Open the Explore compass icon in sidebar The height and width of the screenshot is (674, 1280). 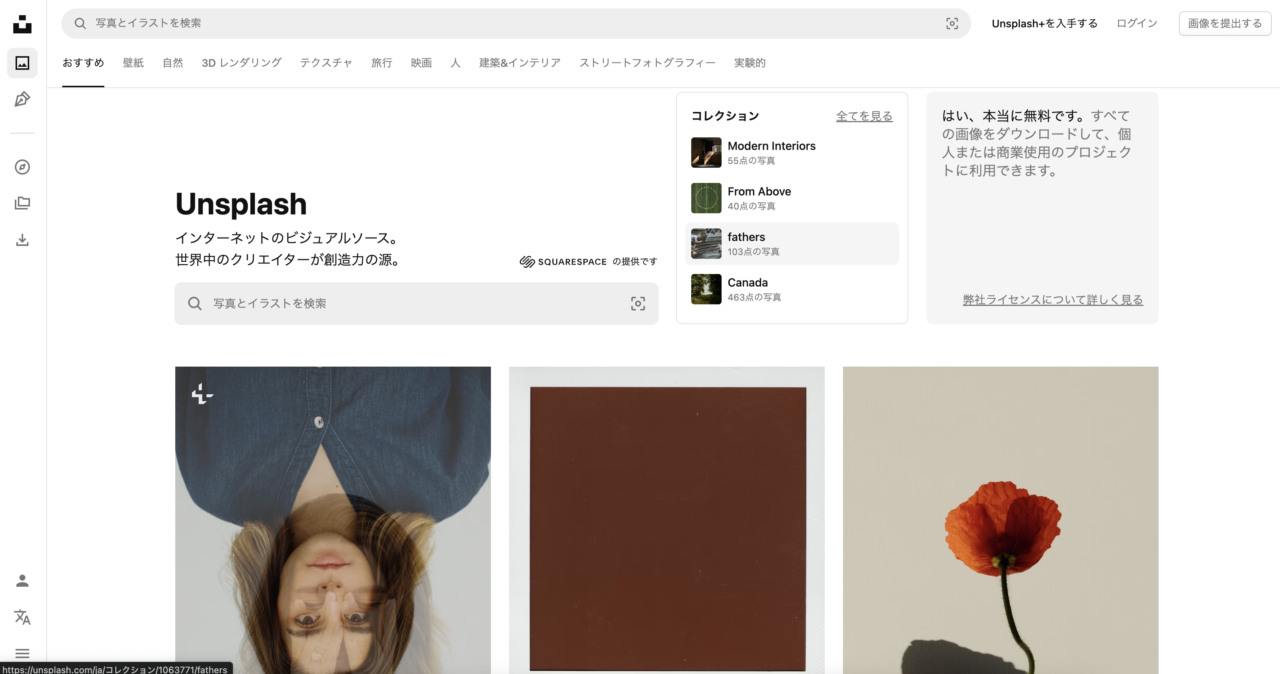(22, 167)
